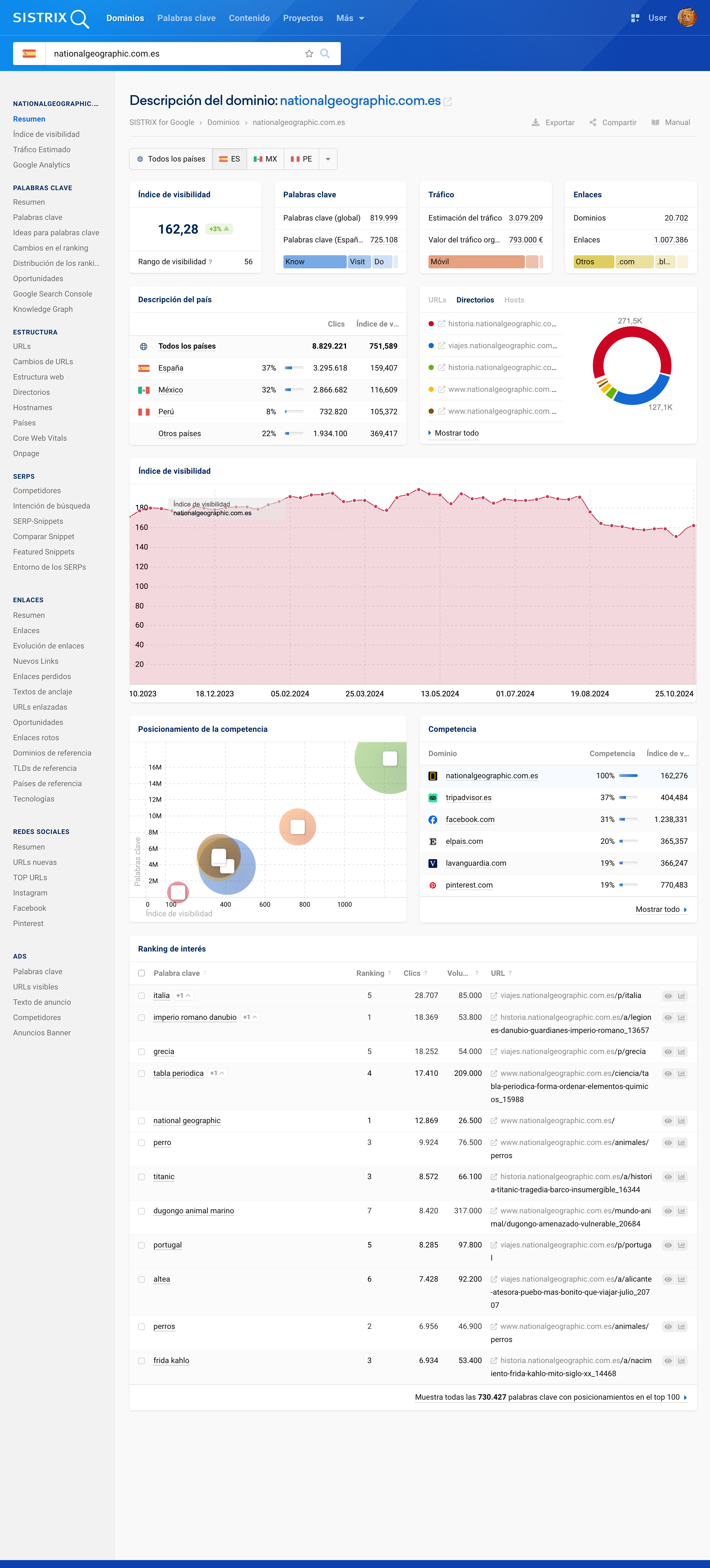Open the Palabras clave top menu
Screen dimensions: 710x1568
tap(186, 18)
